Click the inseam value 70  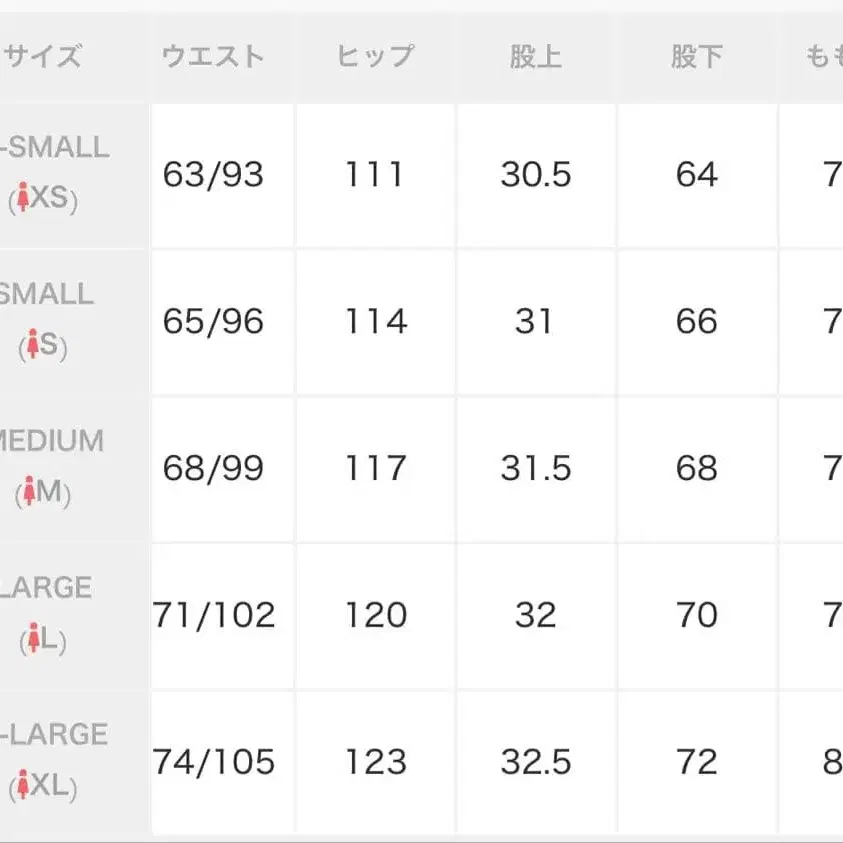(696, 615)
